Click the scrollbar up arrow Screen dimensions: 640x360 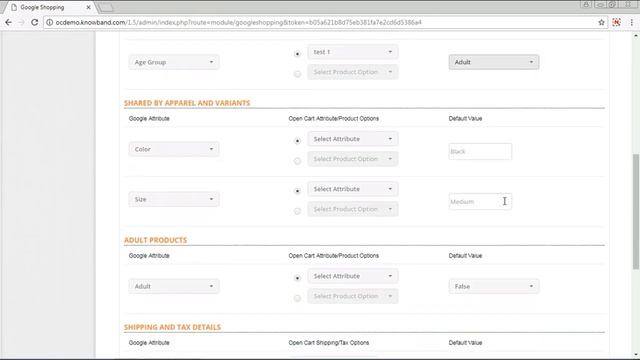tap(636, 36)
